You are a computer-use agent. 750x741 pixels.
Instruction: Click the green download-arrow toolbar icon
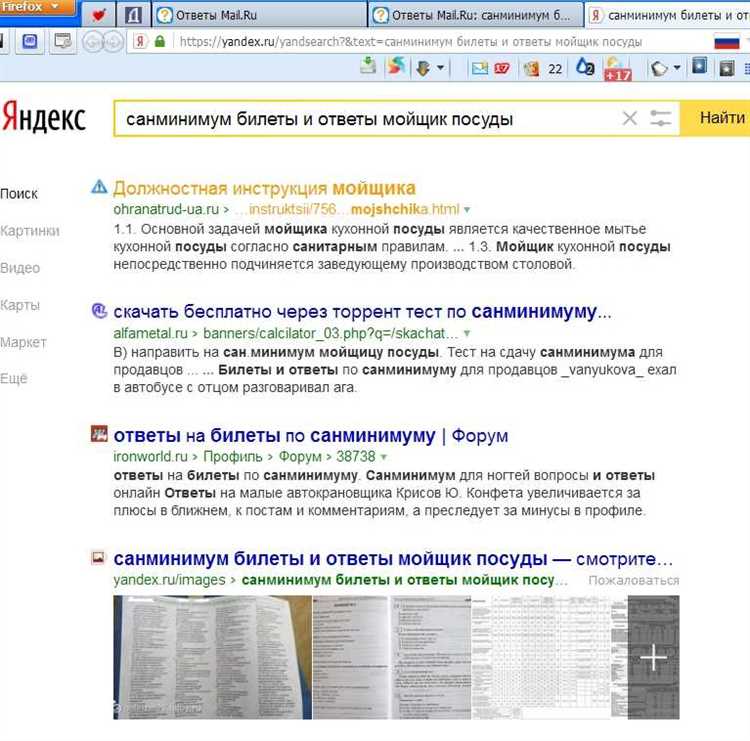[368, 66]
